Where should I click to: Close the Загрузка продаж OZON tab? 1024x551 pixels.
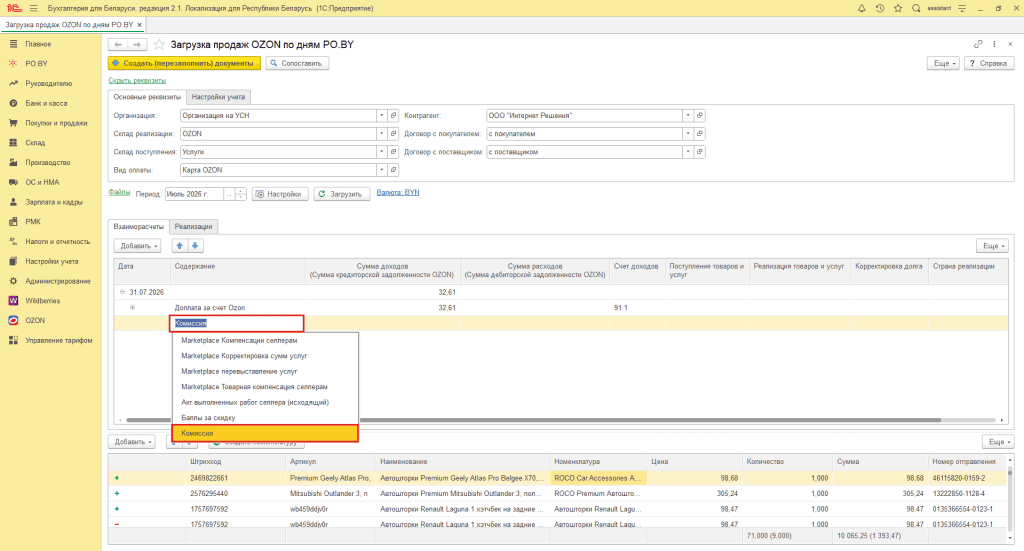click(x=139, y=25)
